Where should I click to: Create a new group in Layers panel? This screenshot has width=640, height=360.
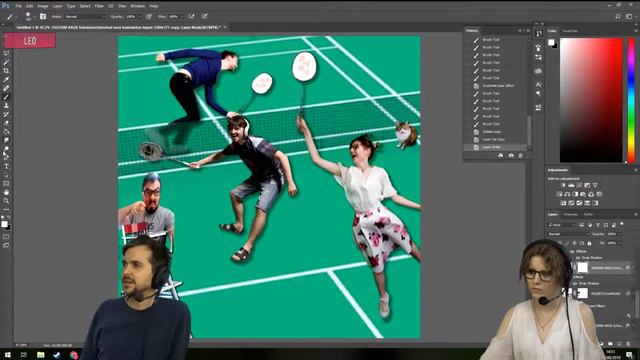[610, 344]
